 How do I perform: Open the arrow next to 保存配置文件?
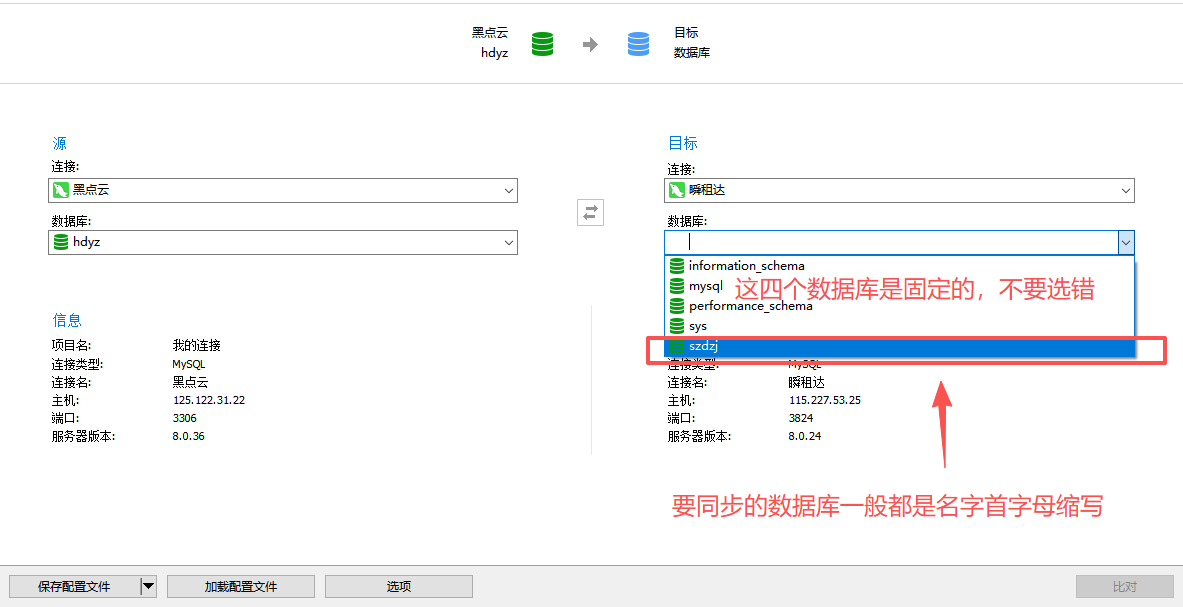[x=148, y=587]
